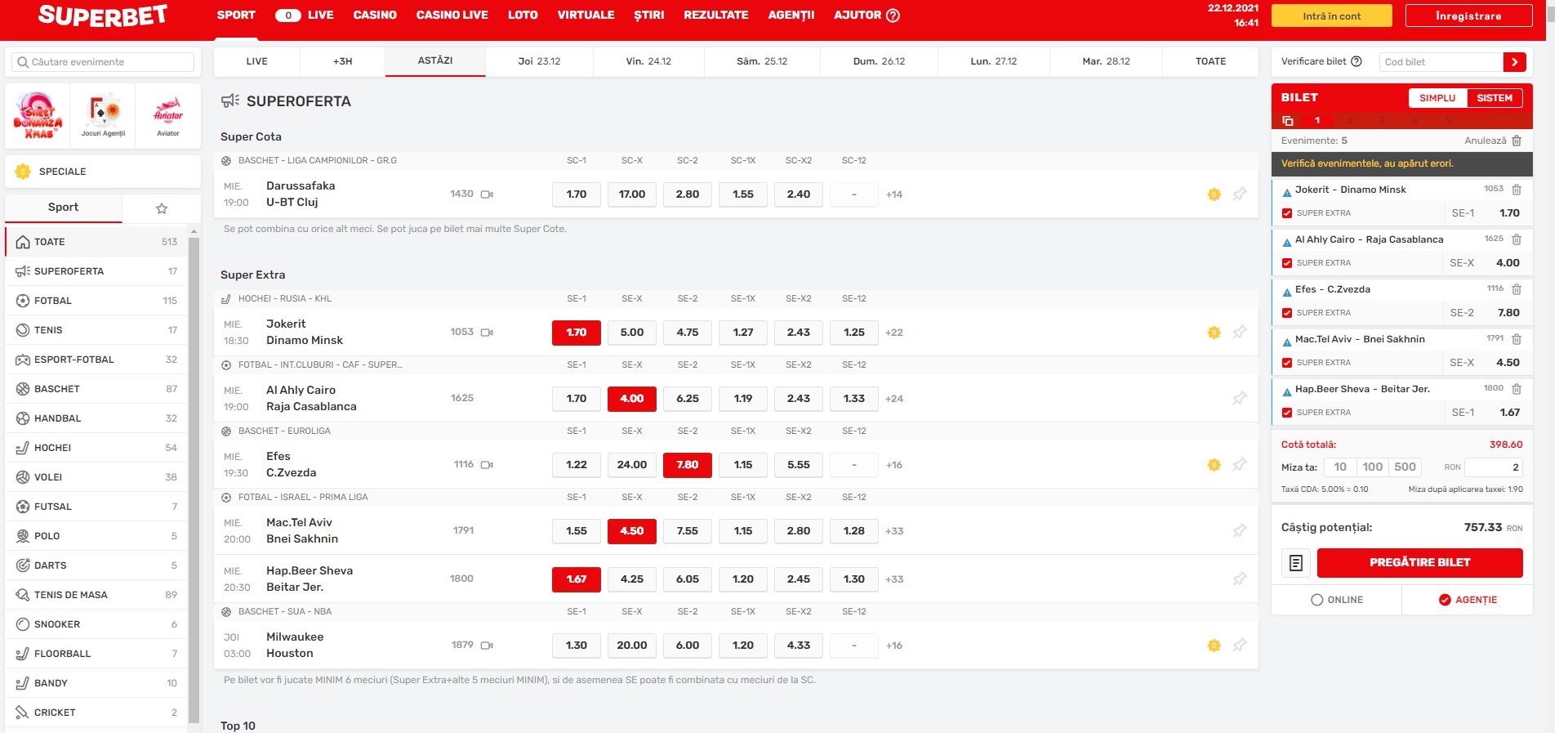
Task: Click the Superbet logo
Action: click(x=103, y=16)
